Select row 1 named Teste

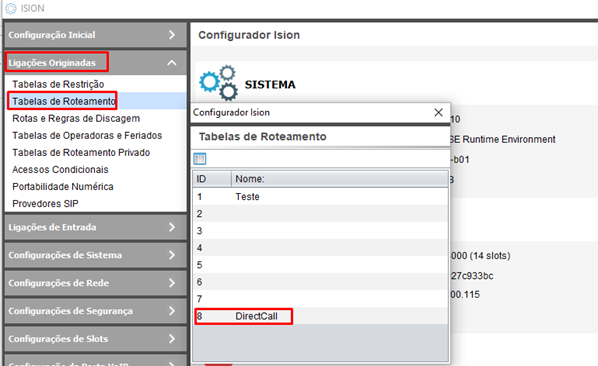pyautogui.click(x=320, y=197)
